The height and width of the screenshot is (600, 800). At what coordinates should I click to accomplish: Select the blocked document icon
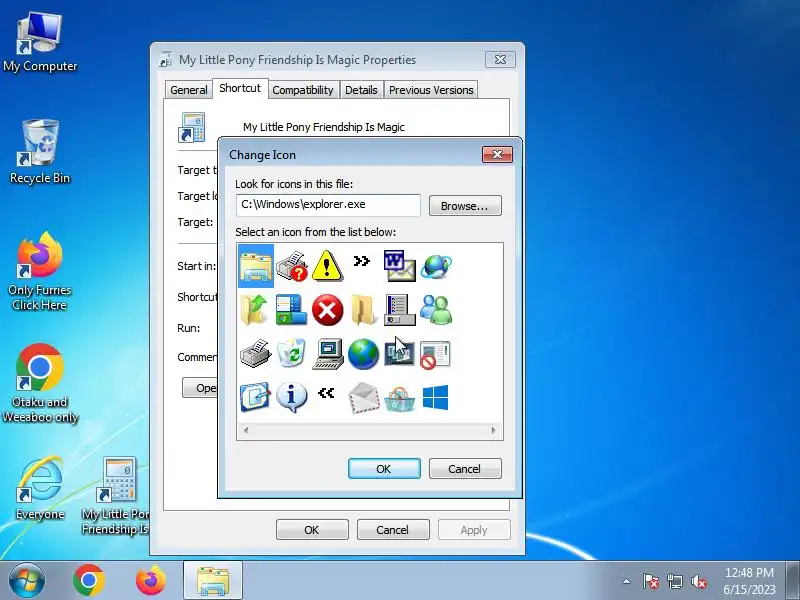[x=435, y=354]
